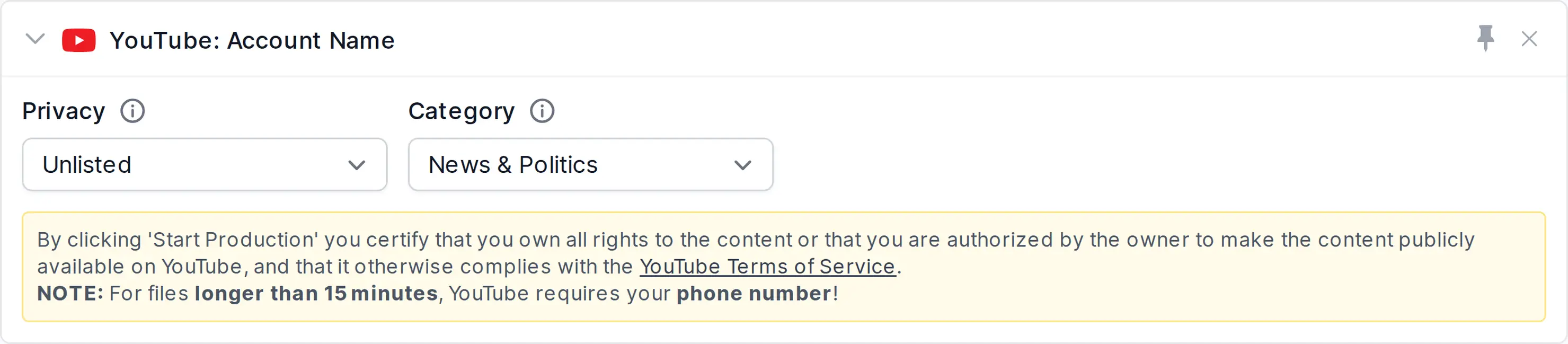The image size is (1568, 344).
Task: Click the bold 'NOTE:' text in notice
Action: coord(70,294)
